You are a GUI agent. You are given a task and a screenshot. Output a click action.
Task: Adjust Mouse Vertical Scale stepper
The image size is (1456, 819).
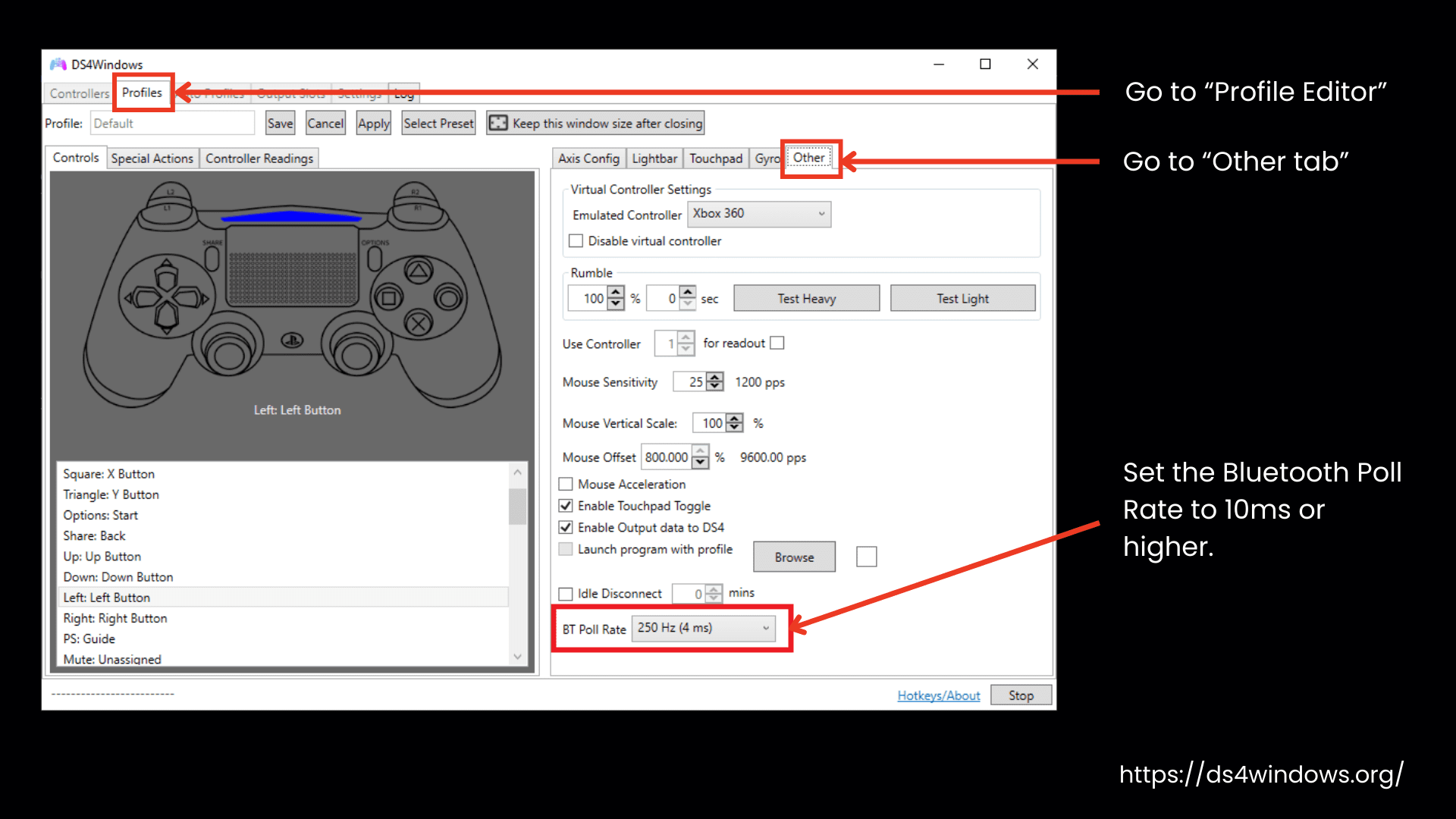pyautogui.click(x=735, y=422)
